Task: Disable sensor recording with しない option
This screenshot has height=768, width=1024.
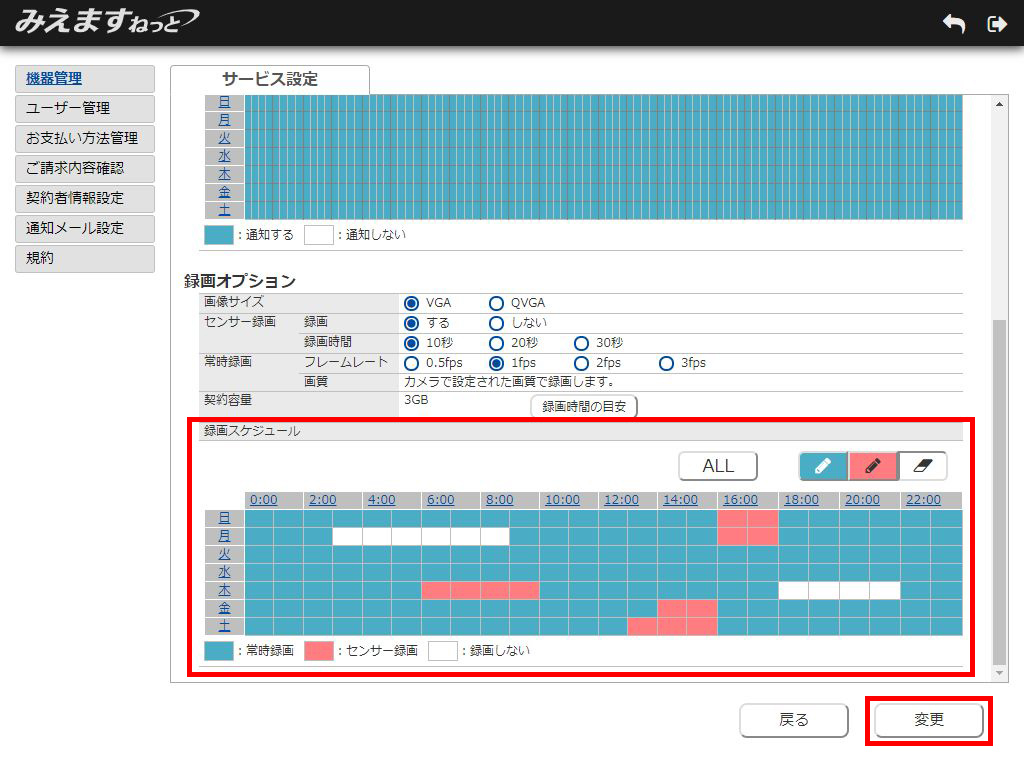Action: [x=496, y=323]
